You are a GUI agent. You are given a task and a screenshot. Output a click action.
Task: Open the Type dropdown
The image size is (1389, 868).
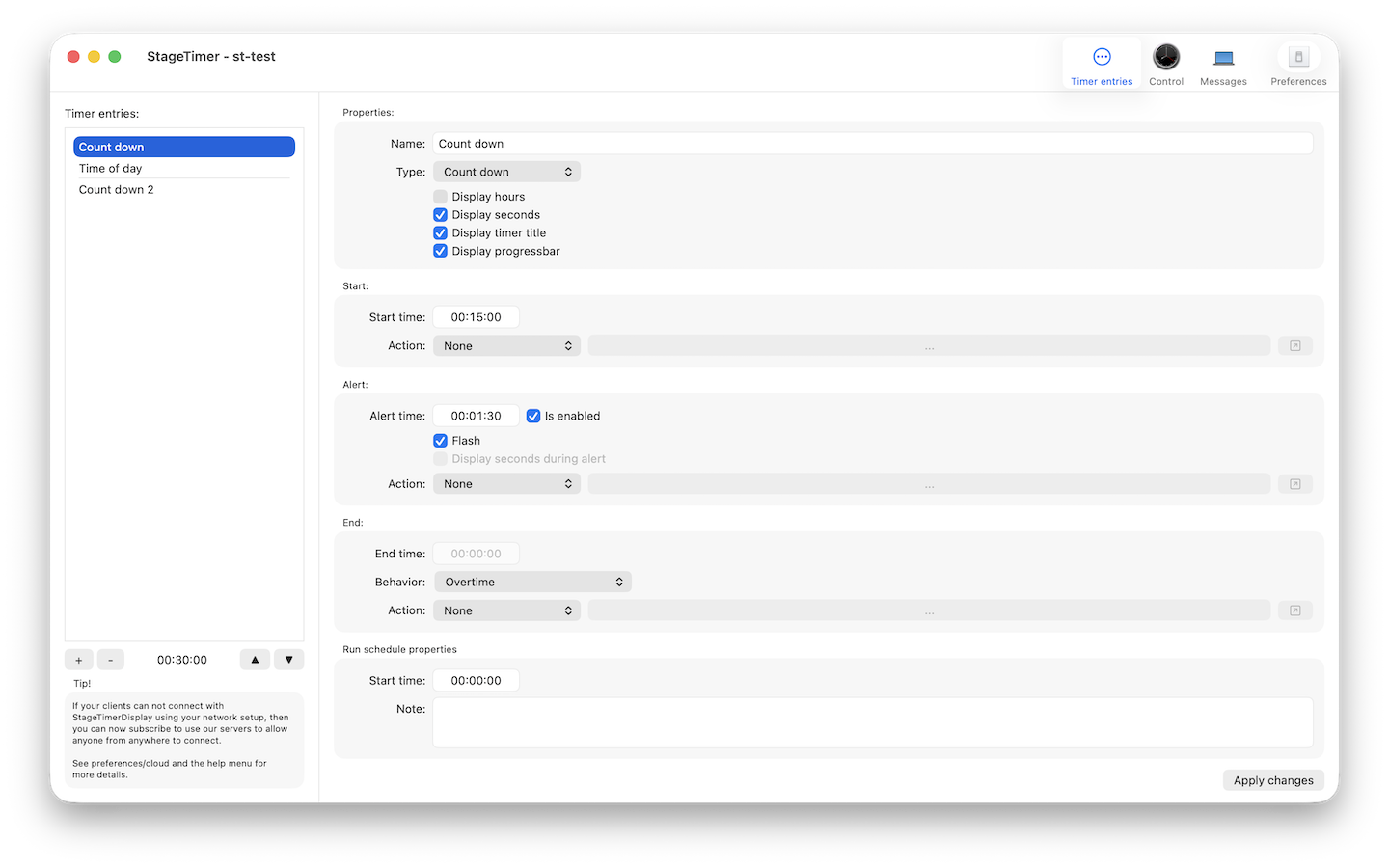point(506,172)
